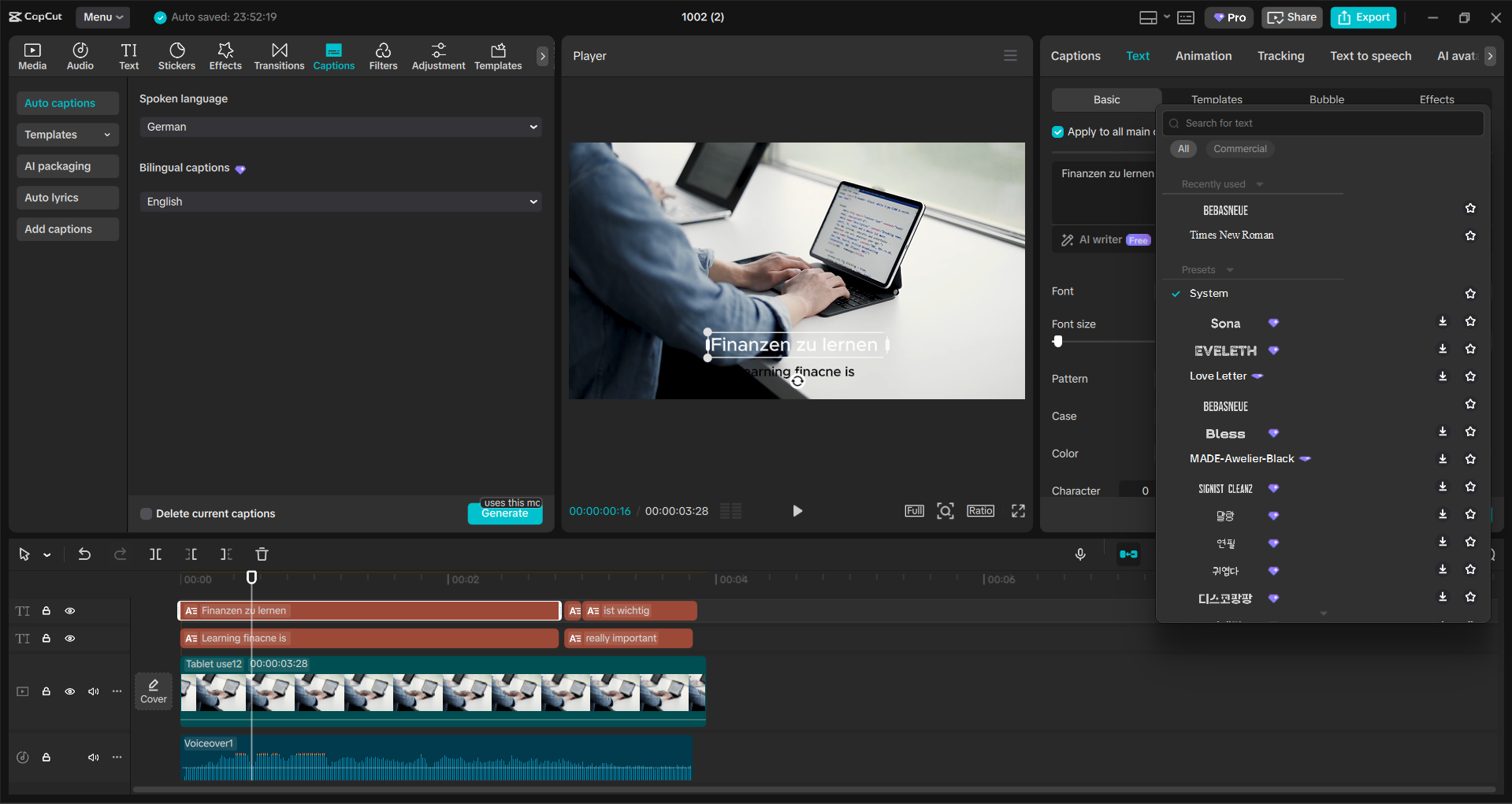Switch to the Animation tab
Image resolution: width=1512 pixels, height=804 pixels.
(1203, 56)
